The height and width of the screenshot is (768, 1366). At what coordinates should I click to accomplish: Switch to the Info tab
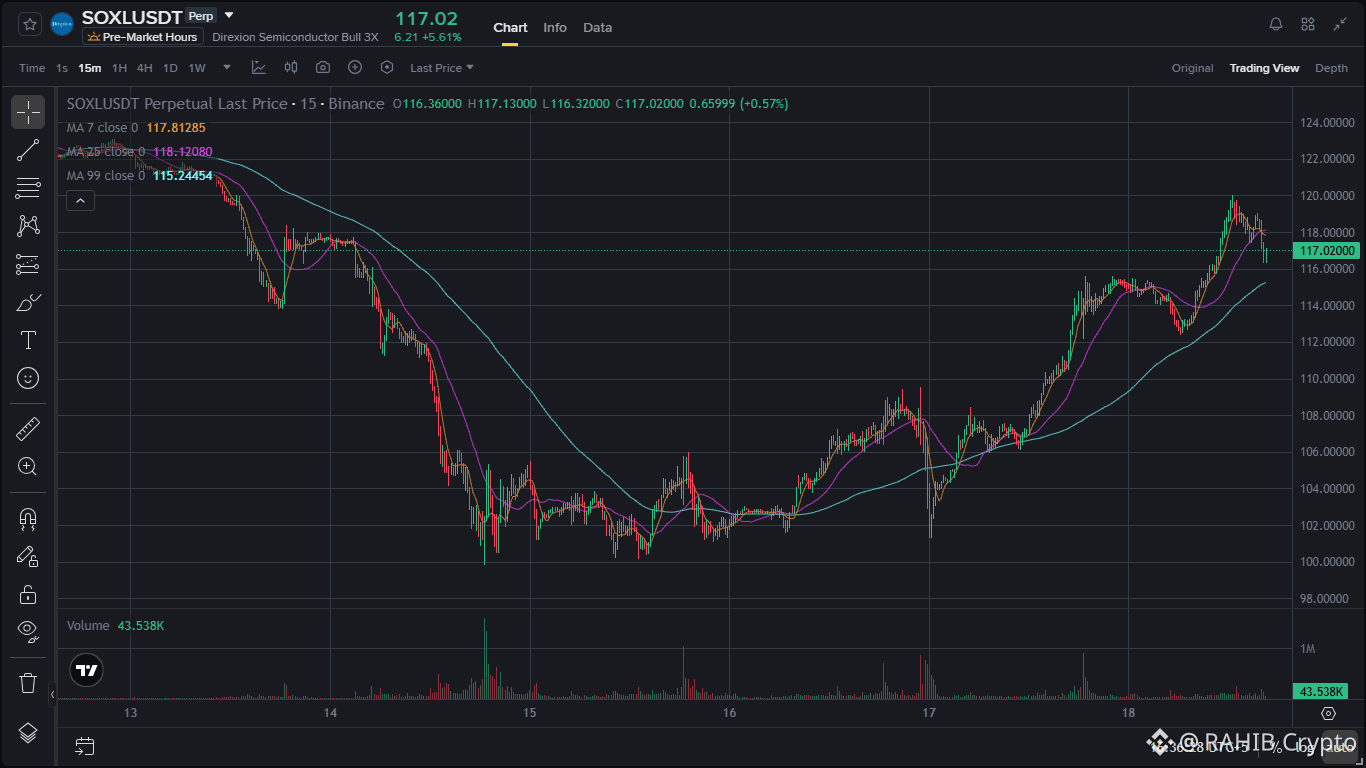tap(555, 27)
